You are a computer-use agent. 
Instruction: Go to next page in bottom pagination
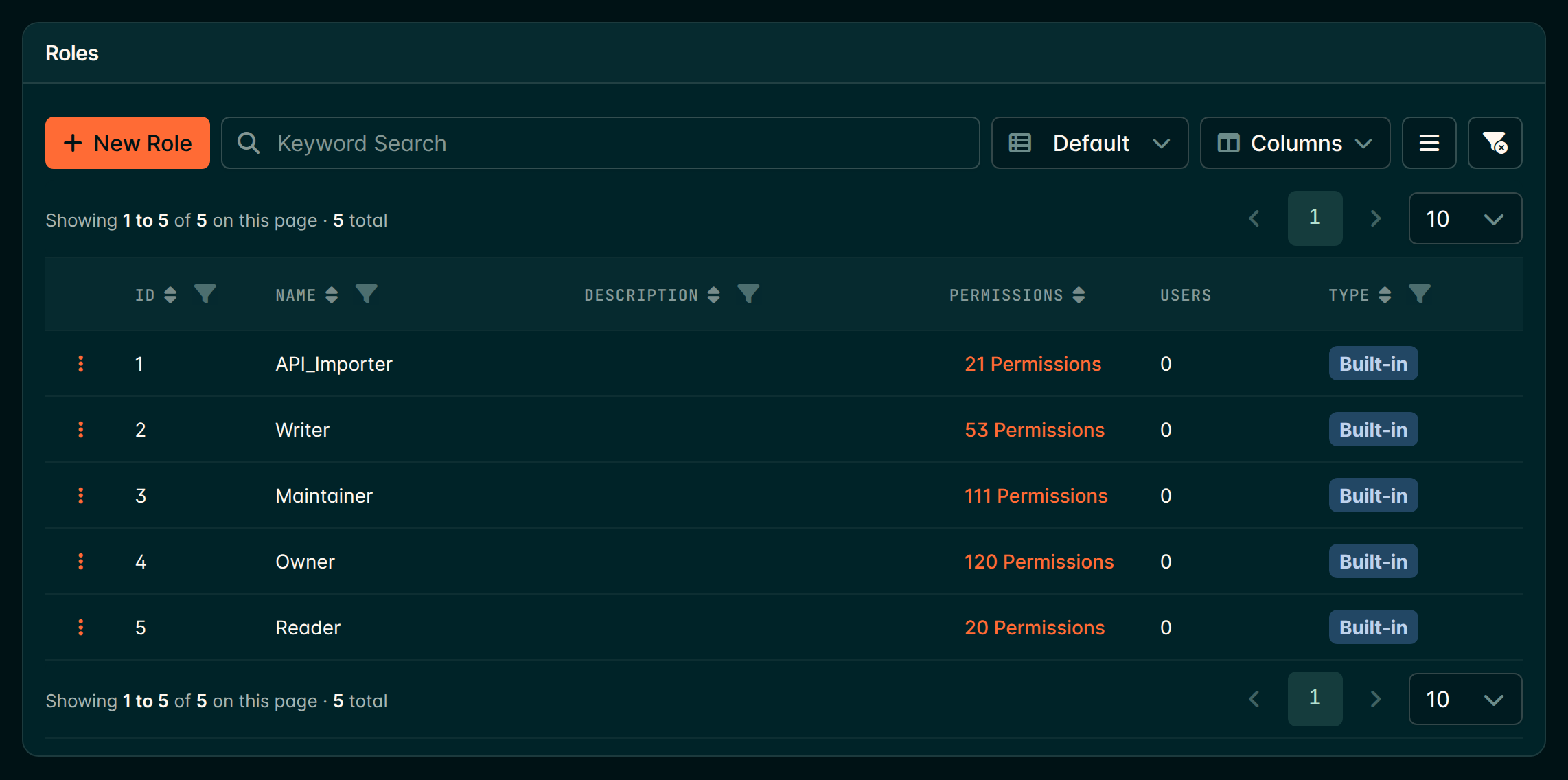pyautogui.click(x=1375, y=699)
